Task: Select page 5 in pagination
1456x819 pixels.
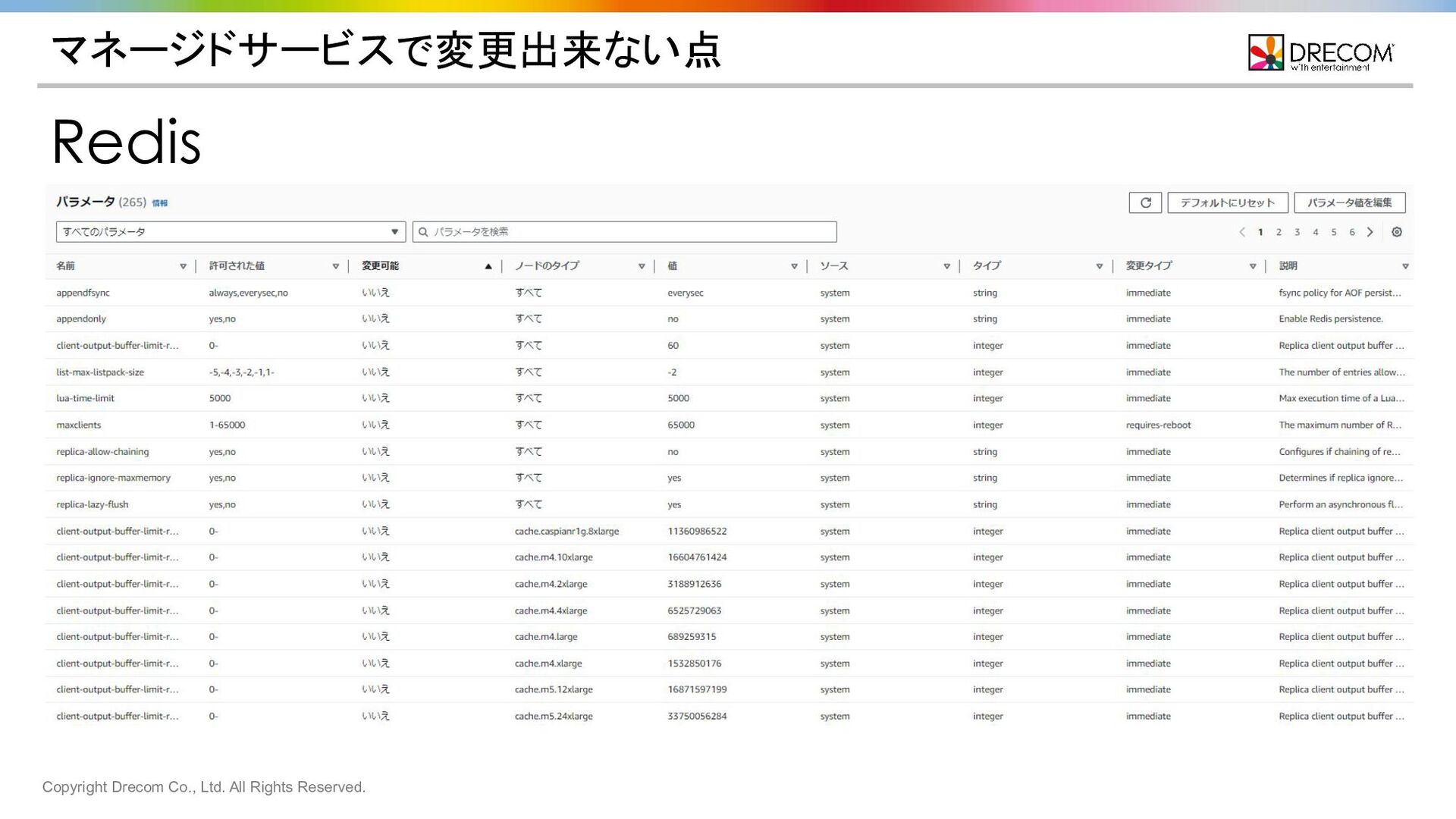Action: pyautogui.click(x=1334, y=232)
